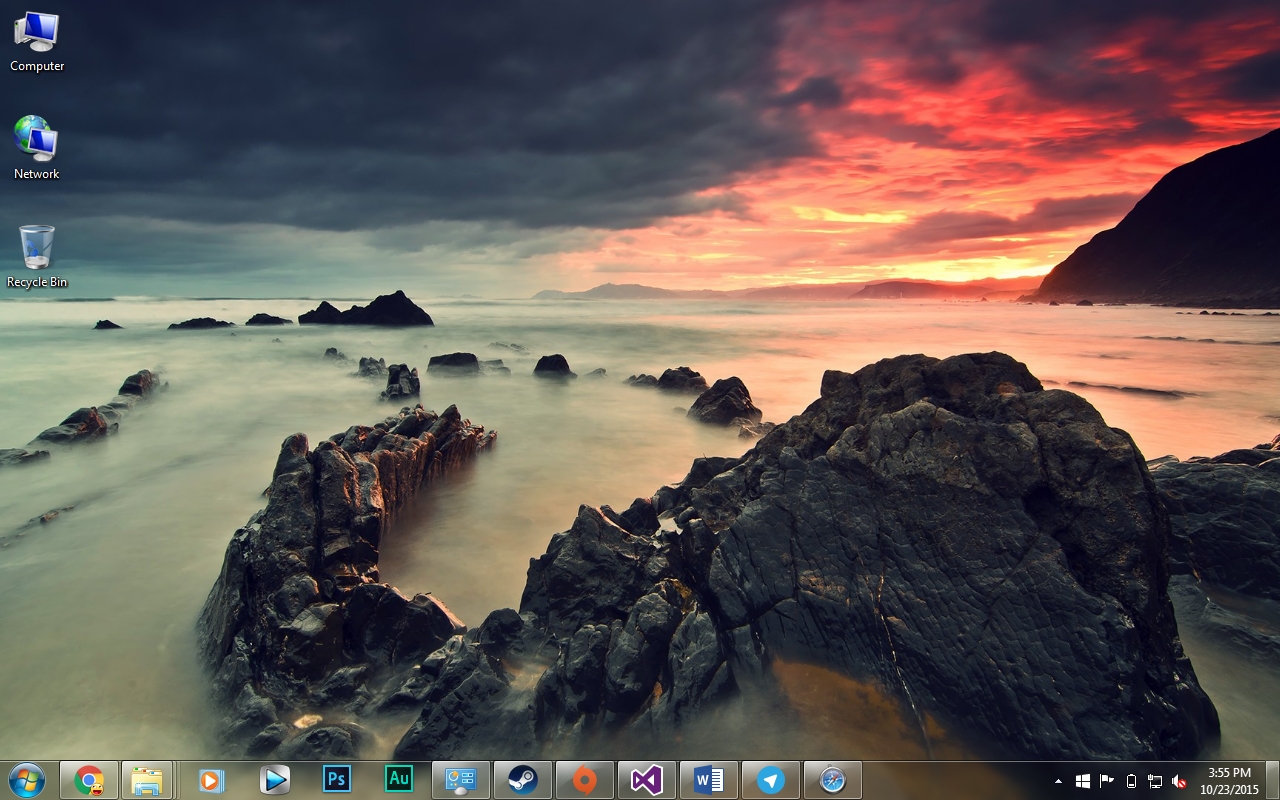This screenshot has width=1280, height=800.
Task: Launch Origin from the taskbar
Action: tap(585, 780)
